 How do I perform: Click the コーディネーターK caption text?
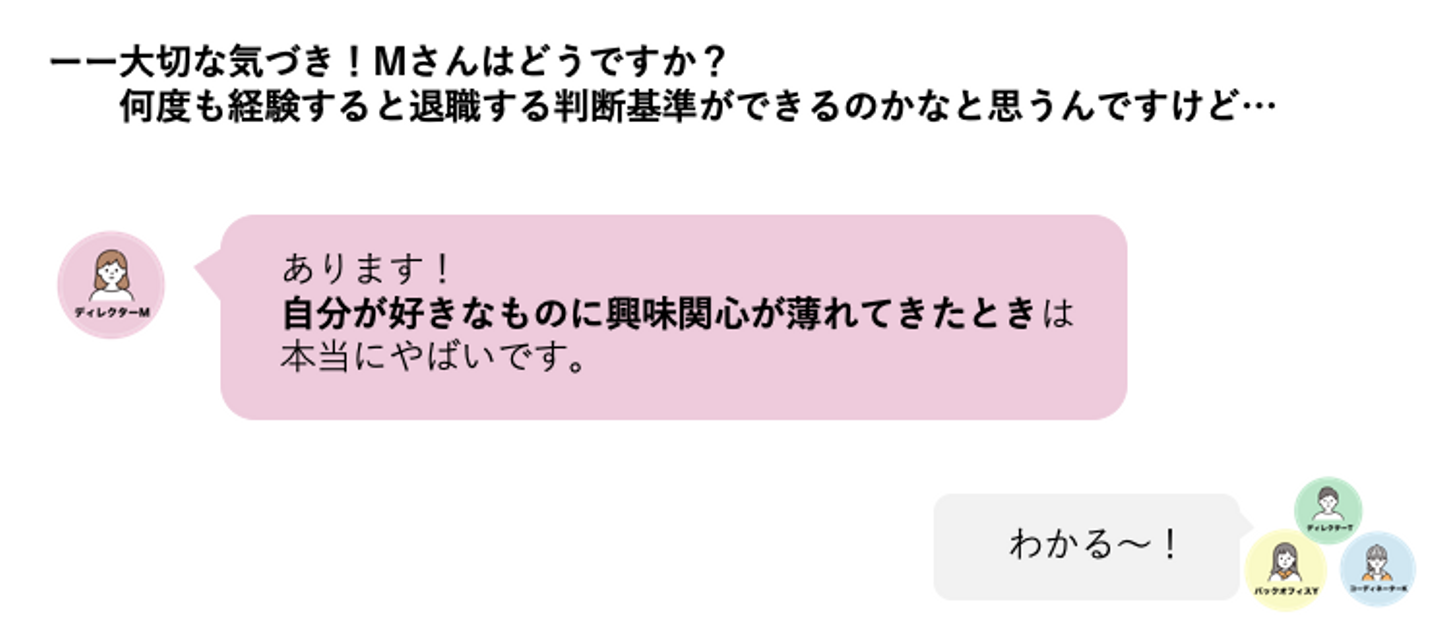1378,589
